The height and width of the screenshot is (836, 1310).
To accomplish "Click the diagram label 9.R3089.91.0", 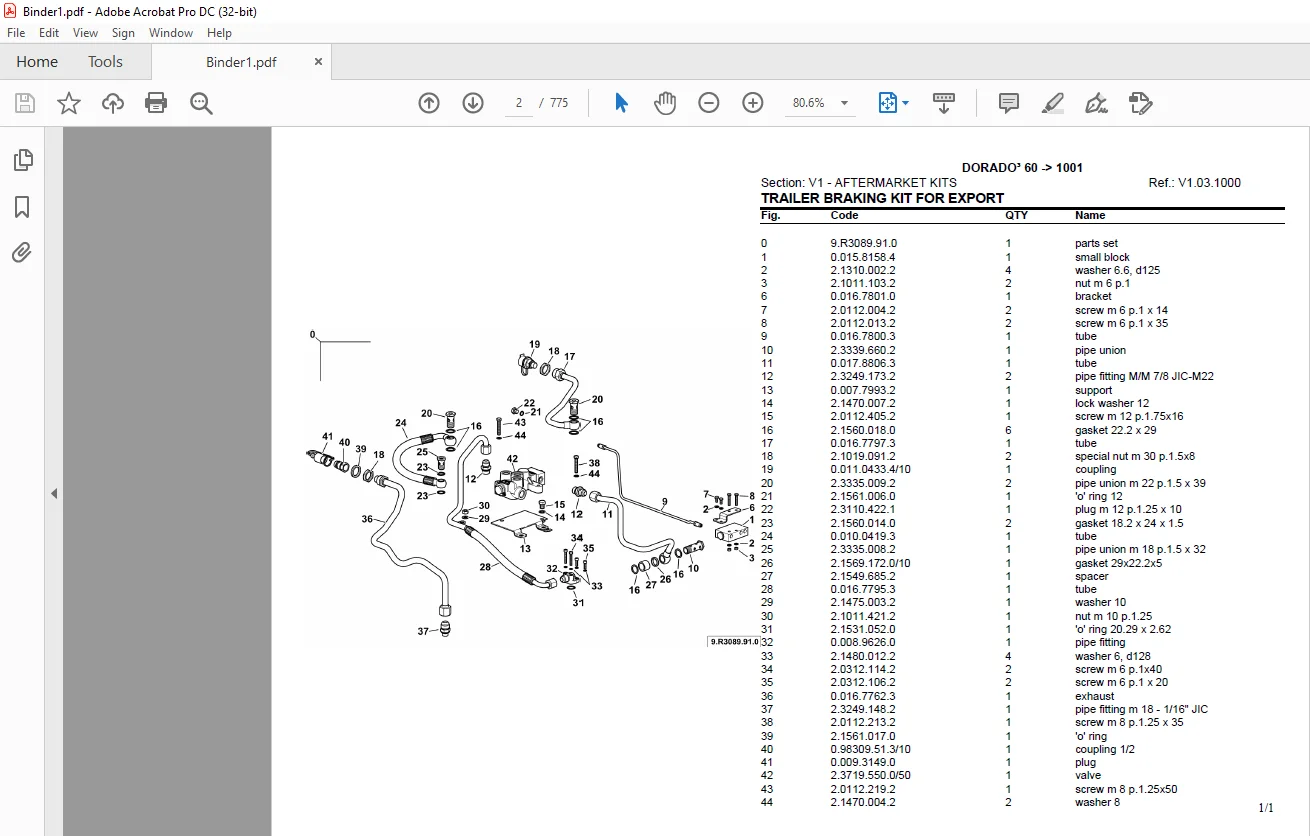I will [734, 641].
